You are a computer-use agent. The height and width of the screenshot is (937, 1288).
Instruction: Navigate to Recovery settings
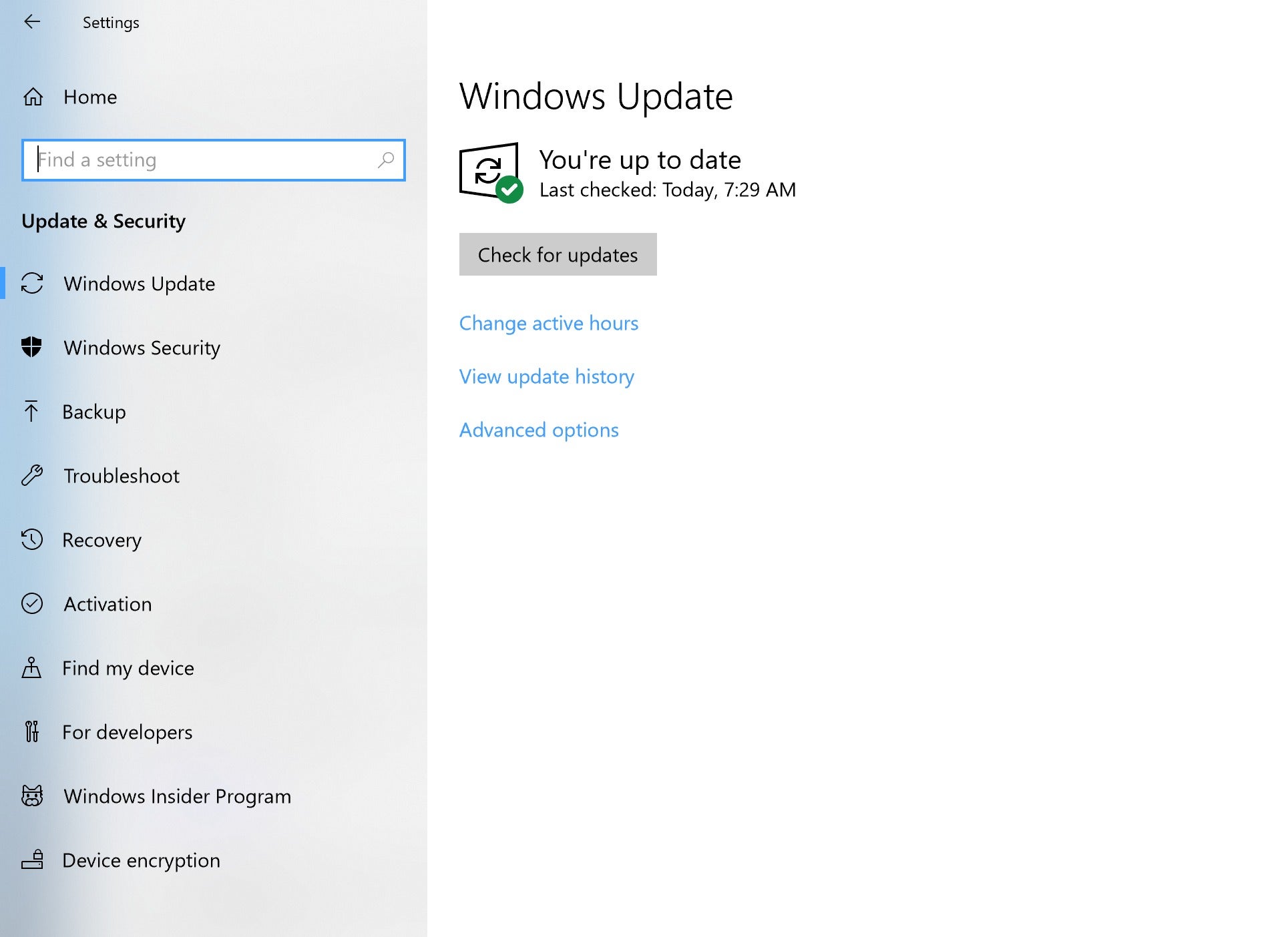tap(101, 539)
